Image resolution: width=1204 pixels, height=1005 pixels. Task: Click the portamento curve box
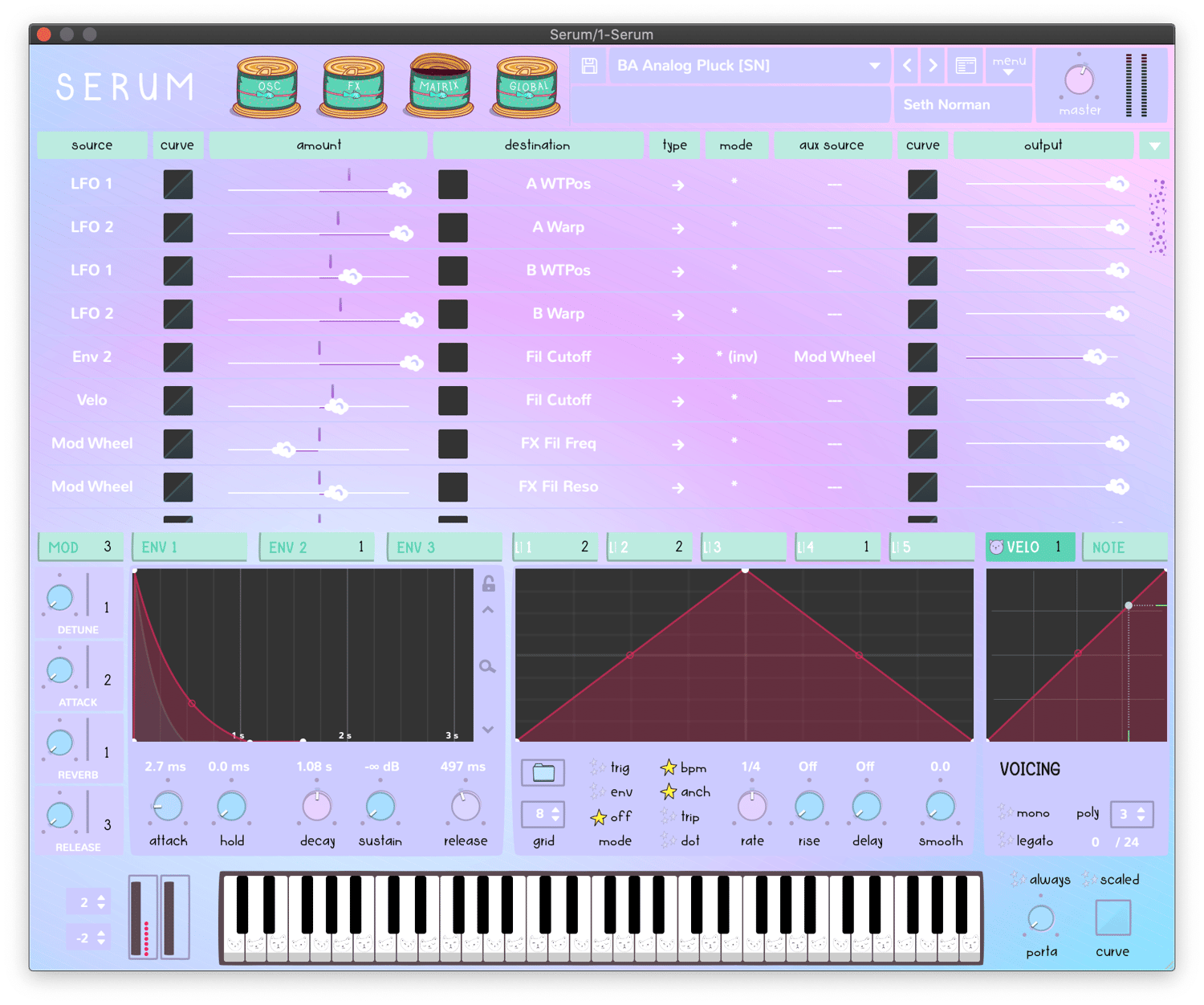click(x=1113, y=918)
